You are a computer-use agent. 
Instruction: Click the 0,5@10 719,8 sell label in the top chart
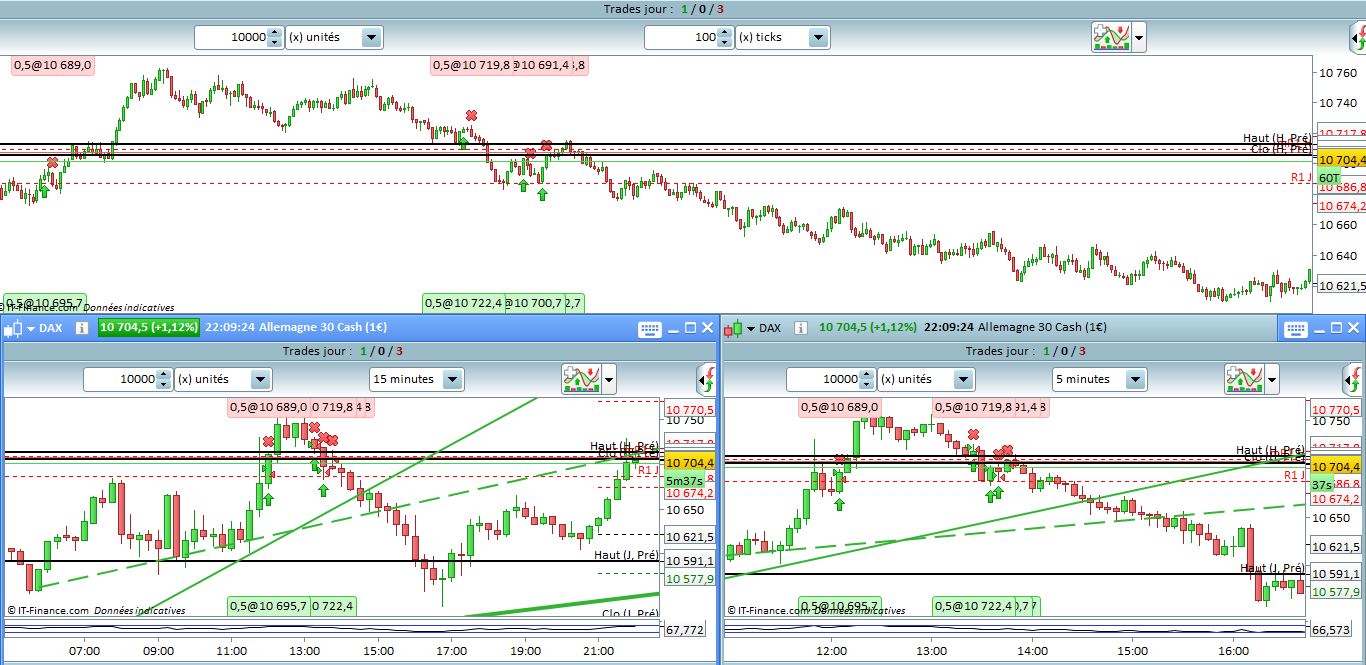click(x=472, y=65)
